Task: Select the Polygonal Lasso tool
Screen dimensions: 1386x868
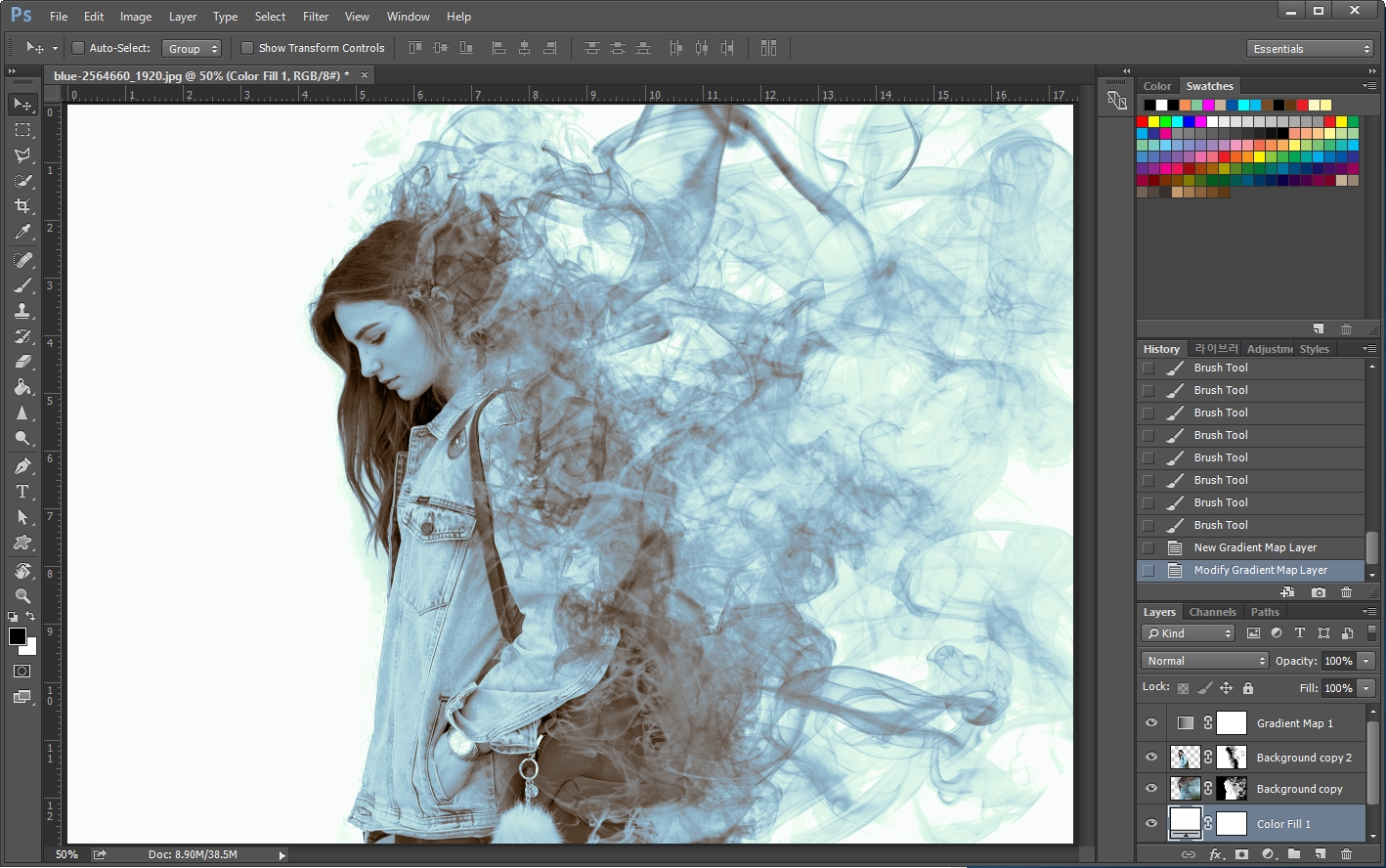Action: click(22, 154)
